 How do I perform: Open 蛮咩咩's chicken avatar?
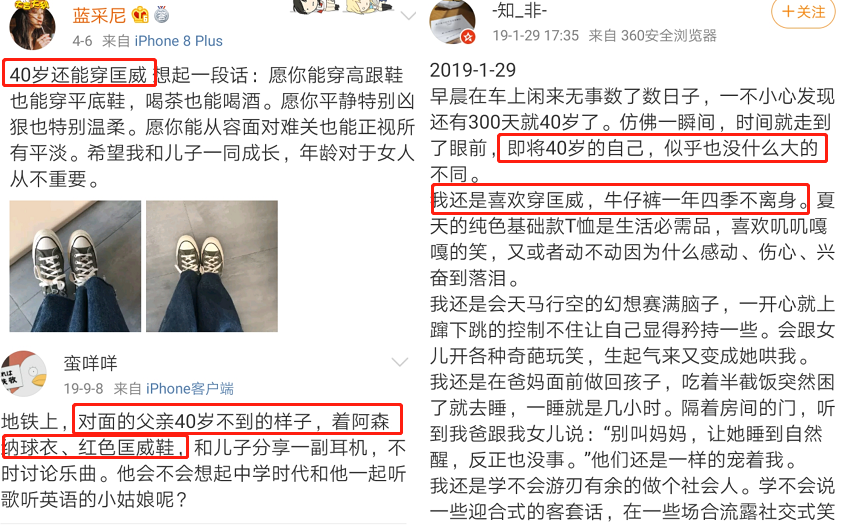pyautogui.click(x=23, y=374)
